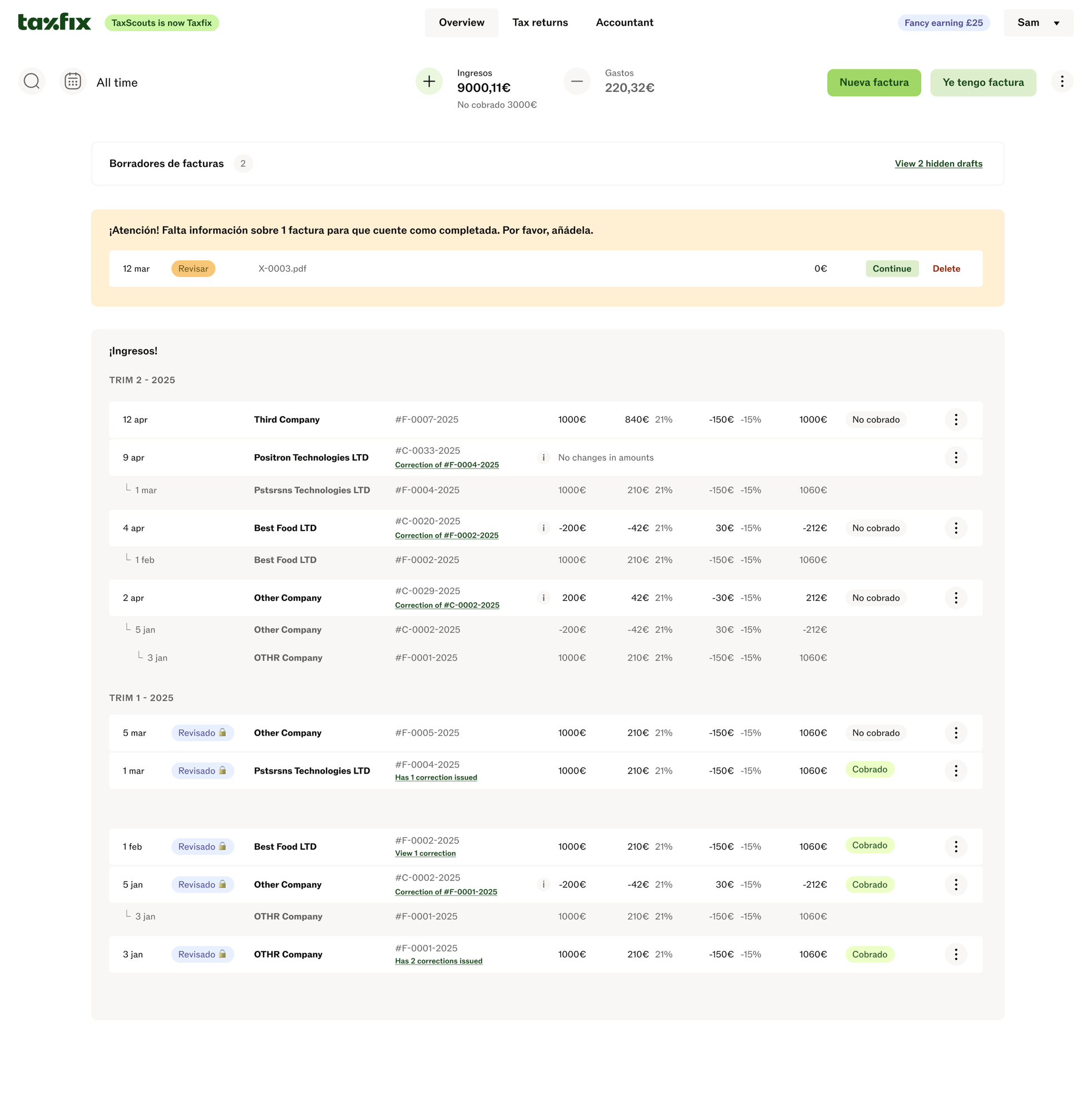Expand Borradores de facturas section
This screenshot has width=1092, height=1113.
[x=547, y=164]
